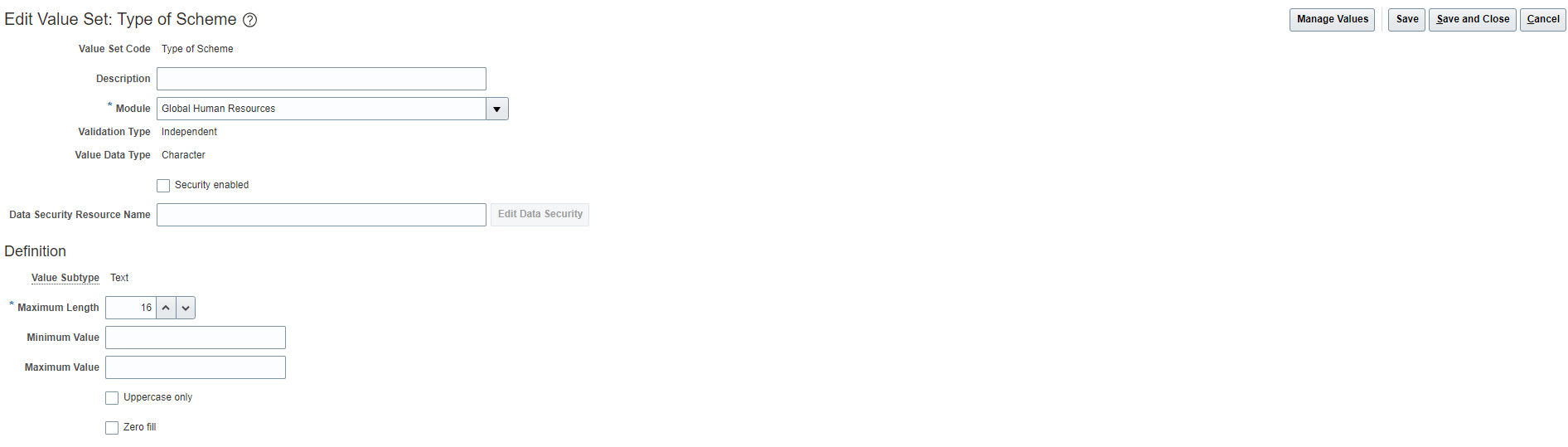The height and width of the screenshot is (447, 1568).
Task: Click into the Minimum Value field
Action: (x=196, y=338)
